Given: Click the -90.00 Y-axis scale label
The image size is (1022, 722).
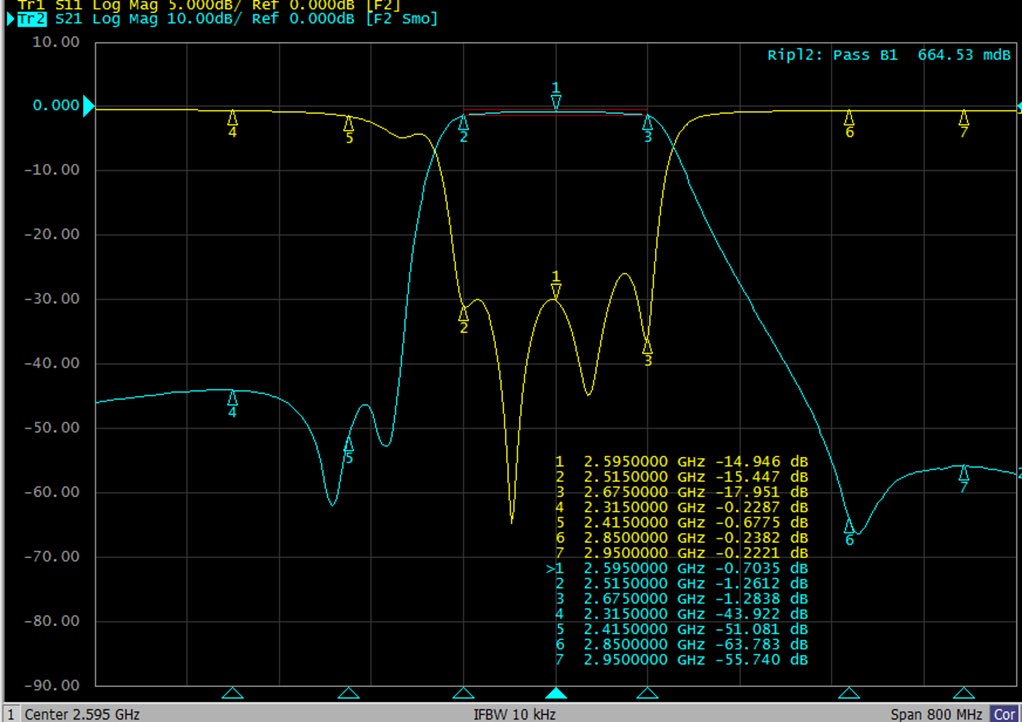Looking at the screenshot, I should click(x=55, y=686).
